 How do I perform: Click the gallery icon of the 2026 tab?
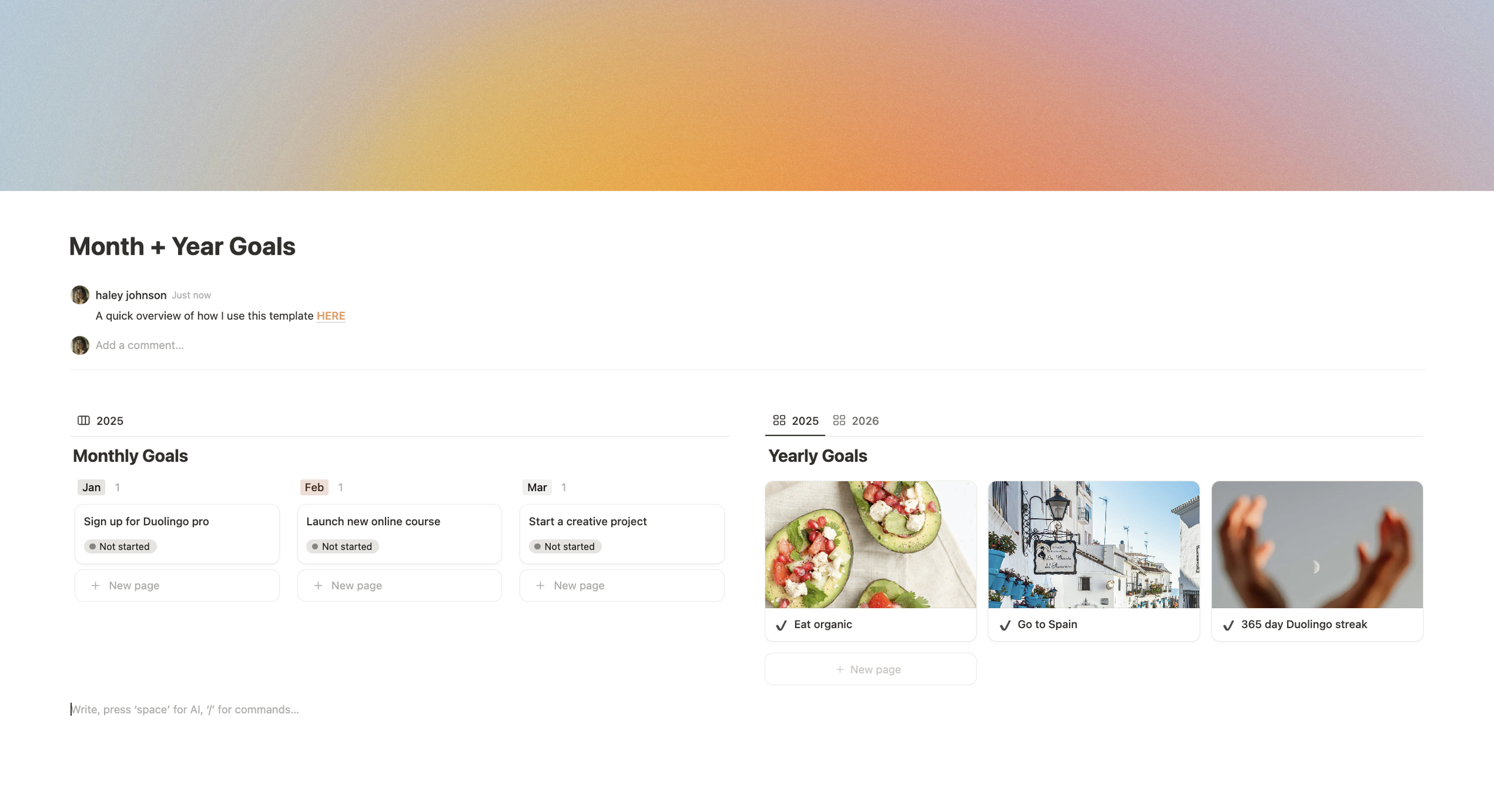click(x=839, y=421)
